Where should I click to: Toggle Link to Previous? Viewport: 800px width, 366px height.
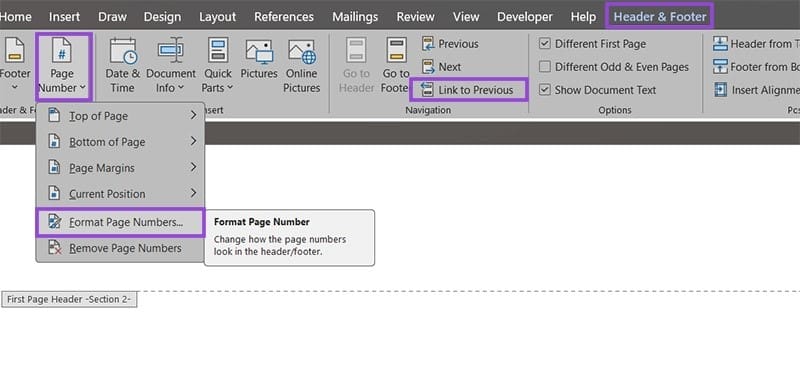click(468, 90)
